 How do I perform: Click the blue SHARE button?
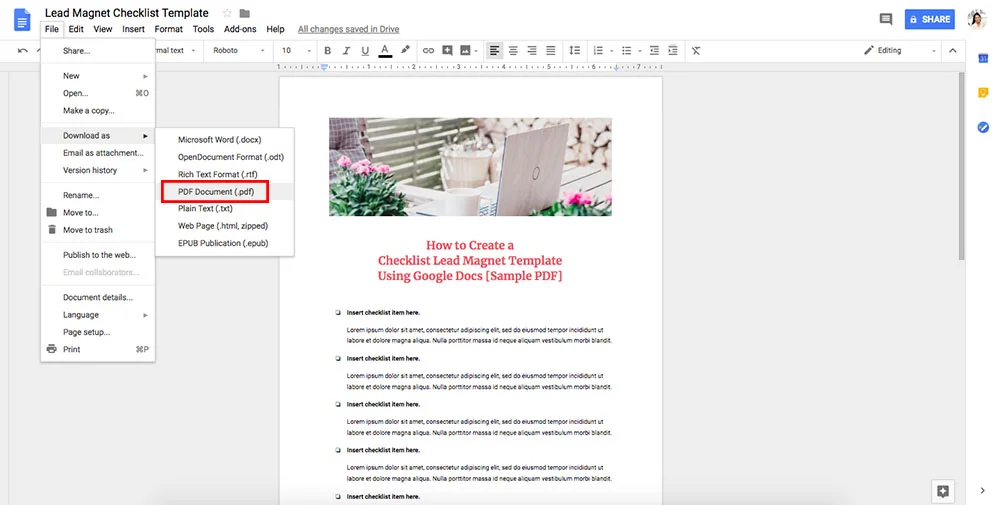[x=929, y=19]
